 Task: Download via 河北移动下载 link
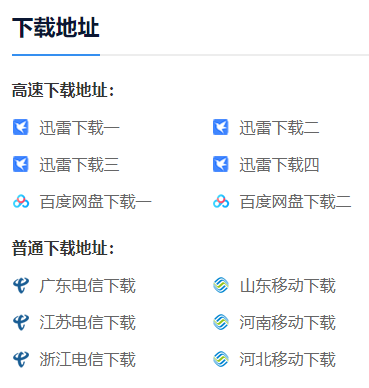[288, 359]
